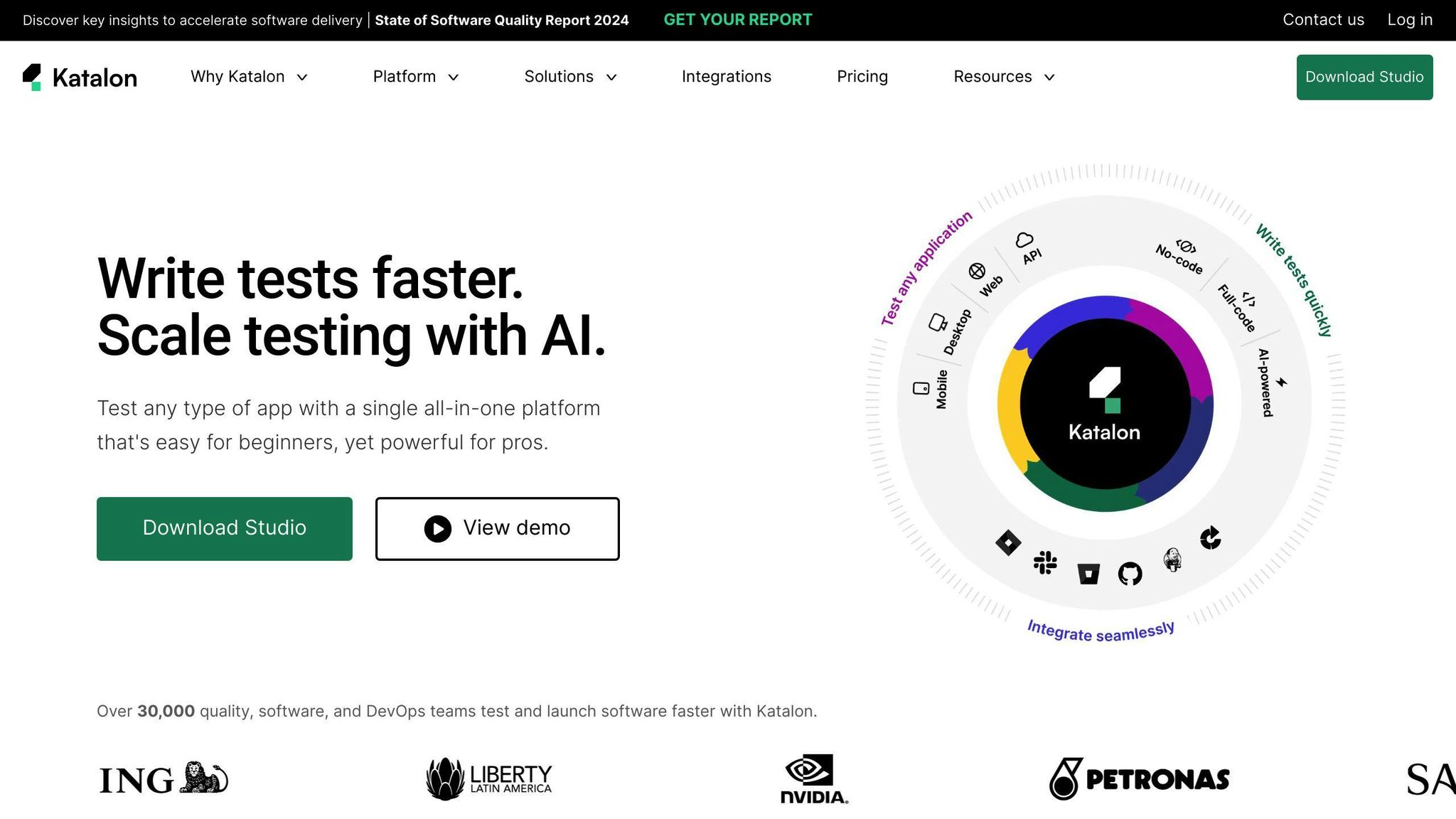
Task: Click the Jira diamond icon
Action: click(1008, 542)
